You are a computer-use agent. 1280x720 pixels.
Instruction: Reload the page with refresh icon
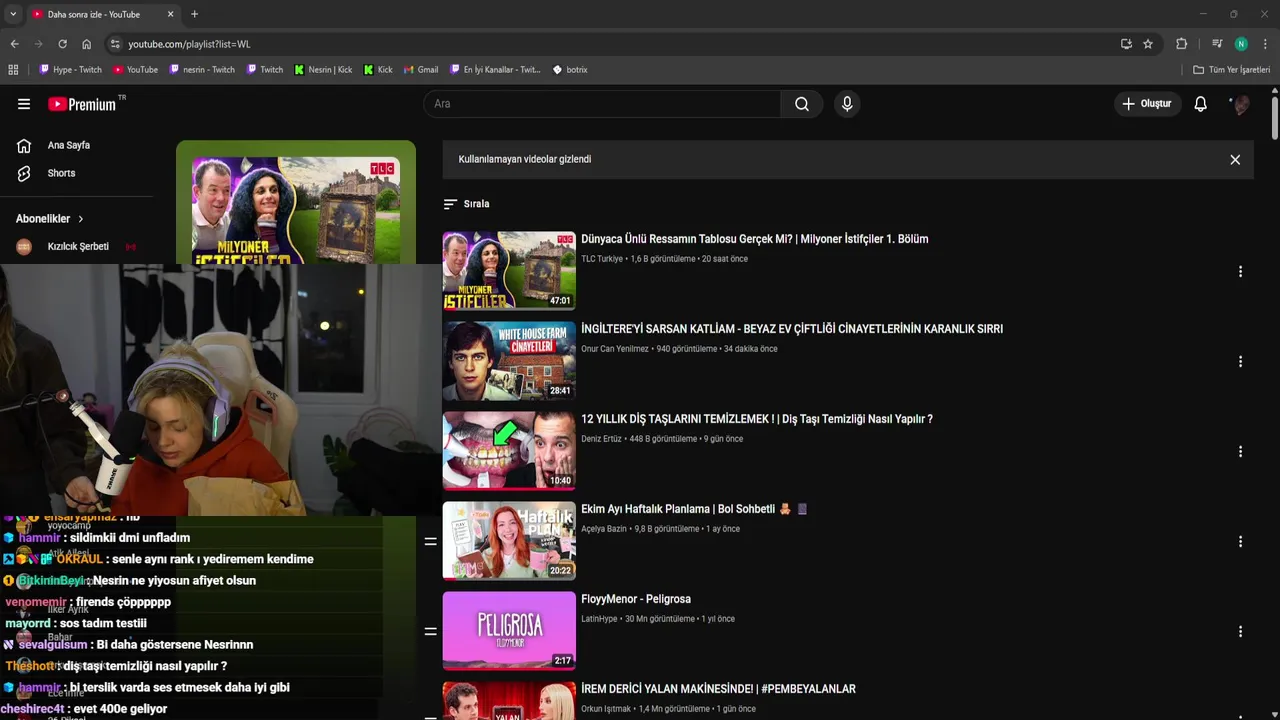point(62,44)
